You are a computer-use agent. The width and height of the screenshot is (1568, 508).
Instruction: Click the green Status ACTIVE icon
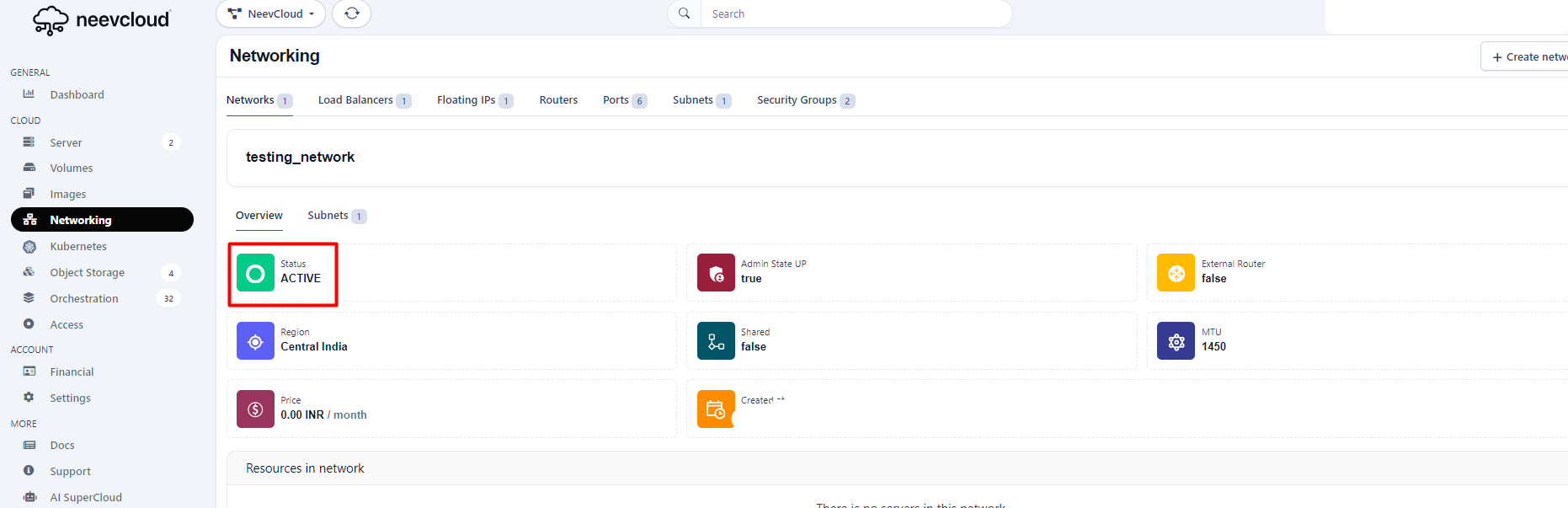pyautogui.click(x=255, y=273)
